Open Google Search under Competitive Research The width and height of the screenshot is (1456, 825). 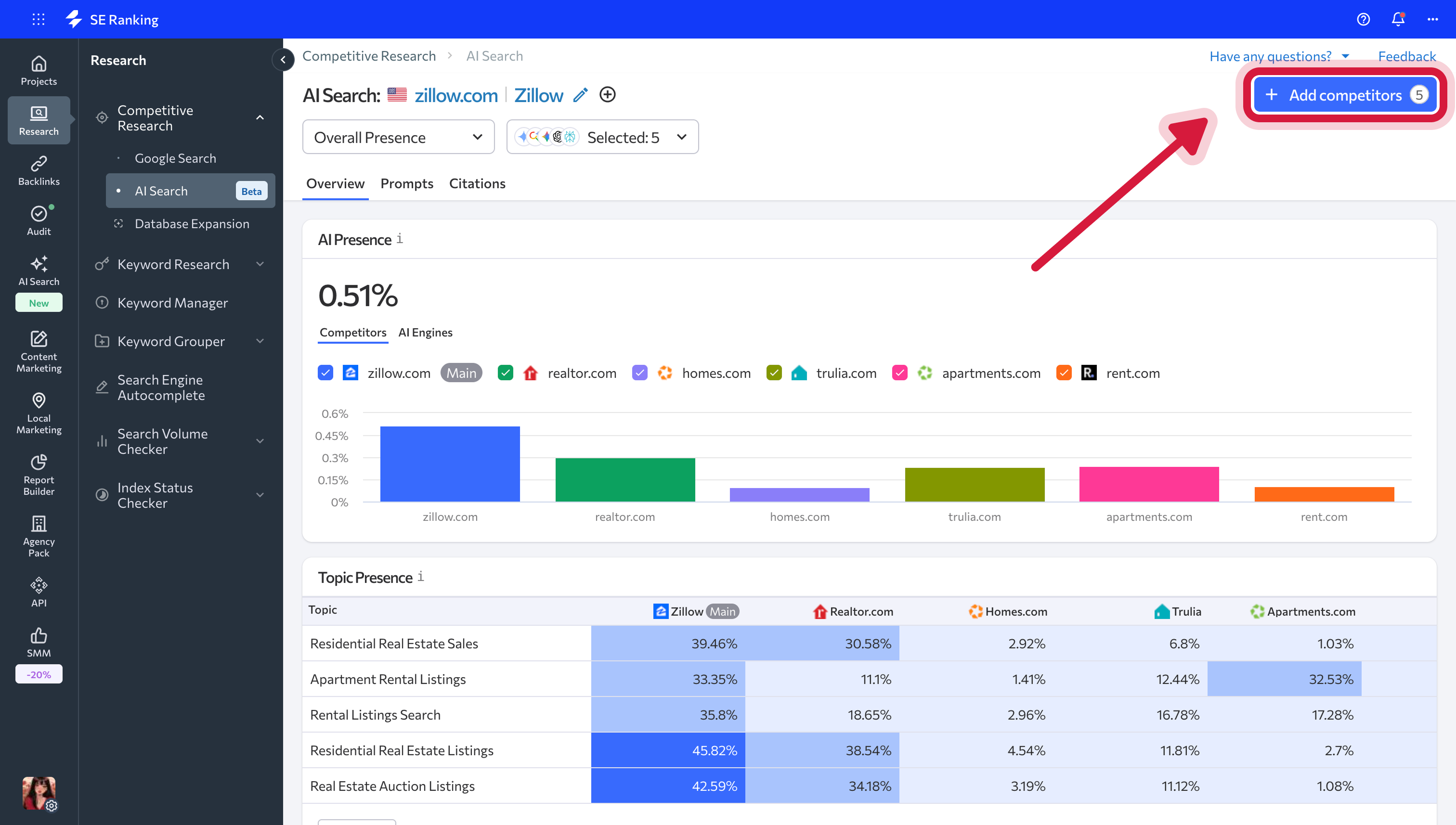(175, 158)
